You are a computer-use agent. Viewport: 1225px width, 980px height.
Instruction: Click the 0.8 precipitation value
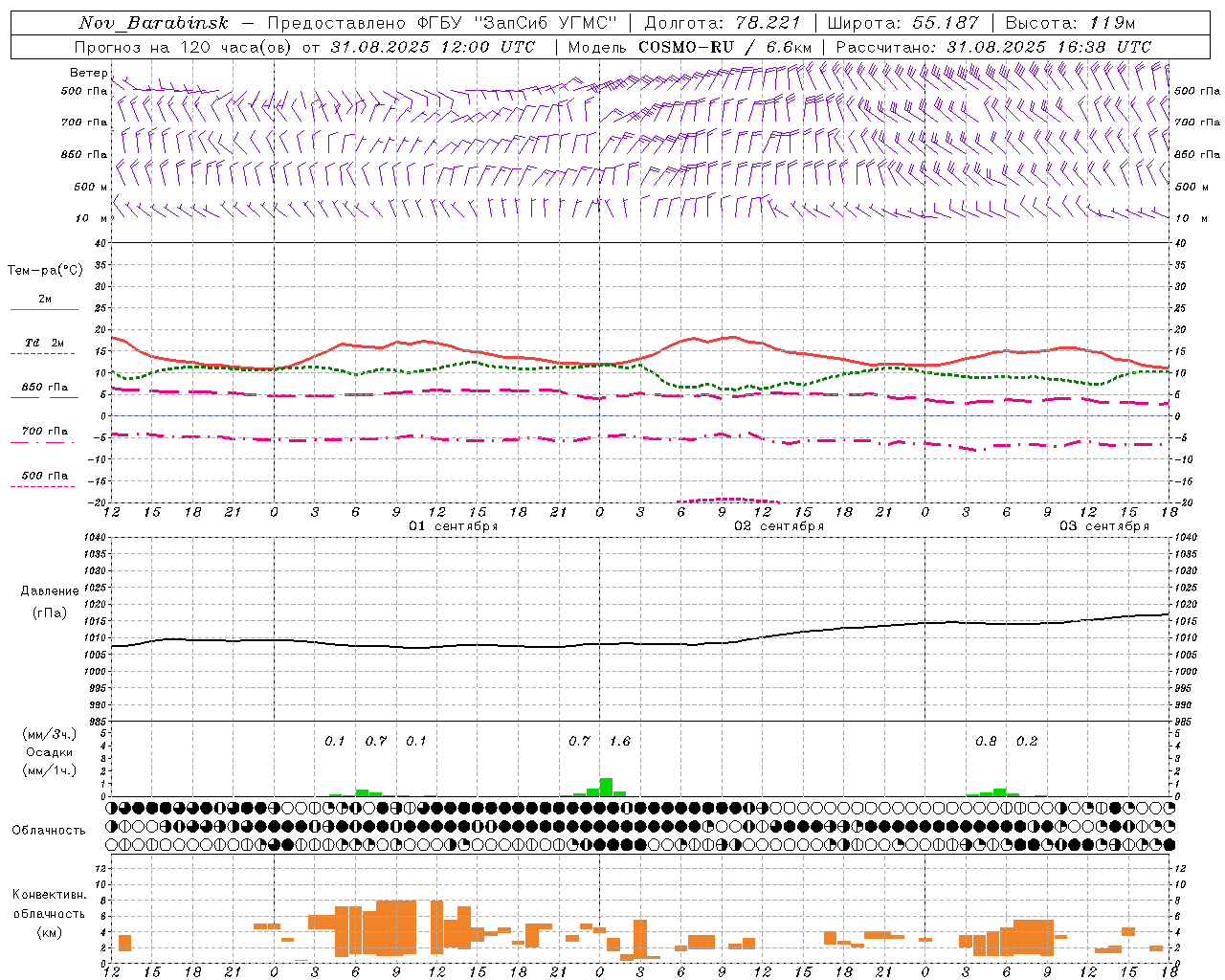click(x=986, y=742)
